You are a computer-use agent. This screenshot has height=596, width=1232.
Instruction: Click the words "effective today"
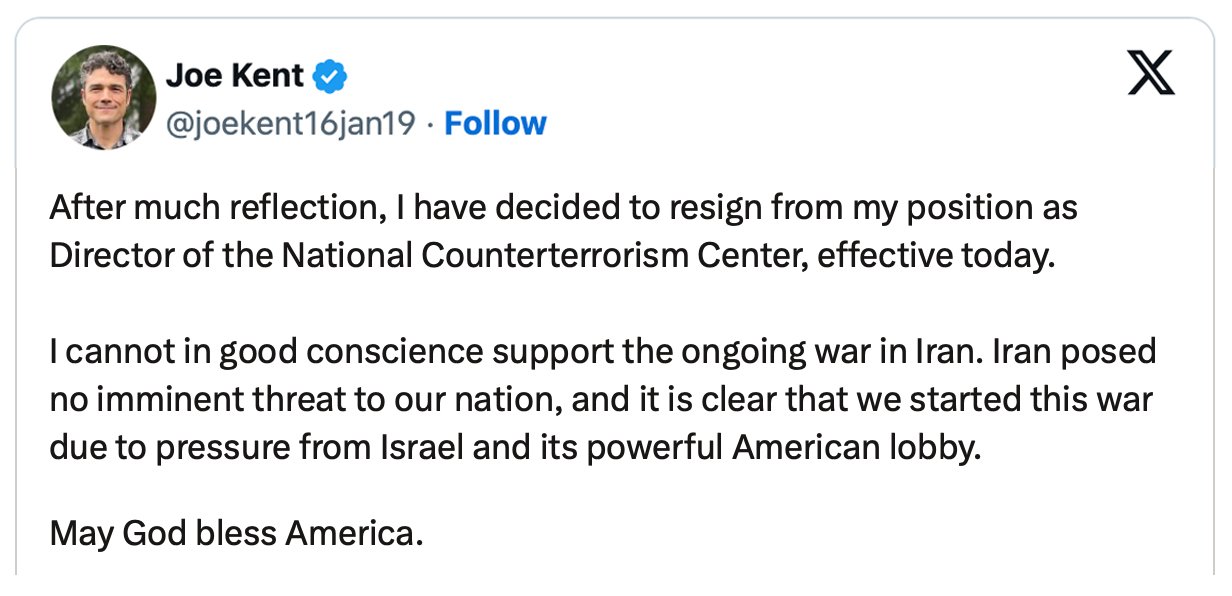click(936, 255)
